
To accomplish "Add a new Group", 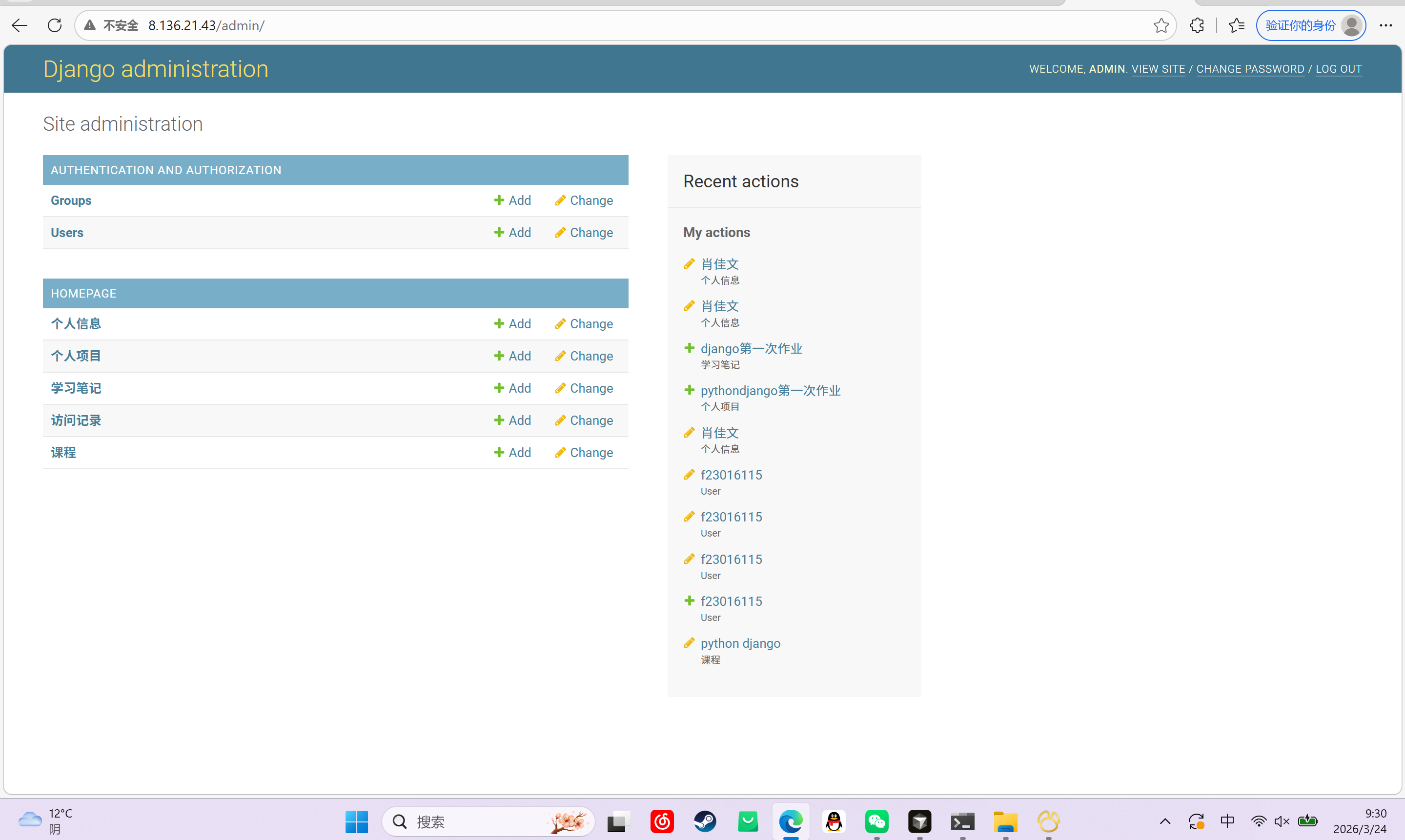I will pos(512,200).
